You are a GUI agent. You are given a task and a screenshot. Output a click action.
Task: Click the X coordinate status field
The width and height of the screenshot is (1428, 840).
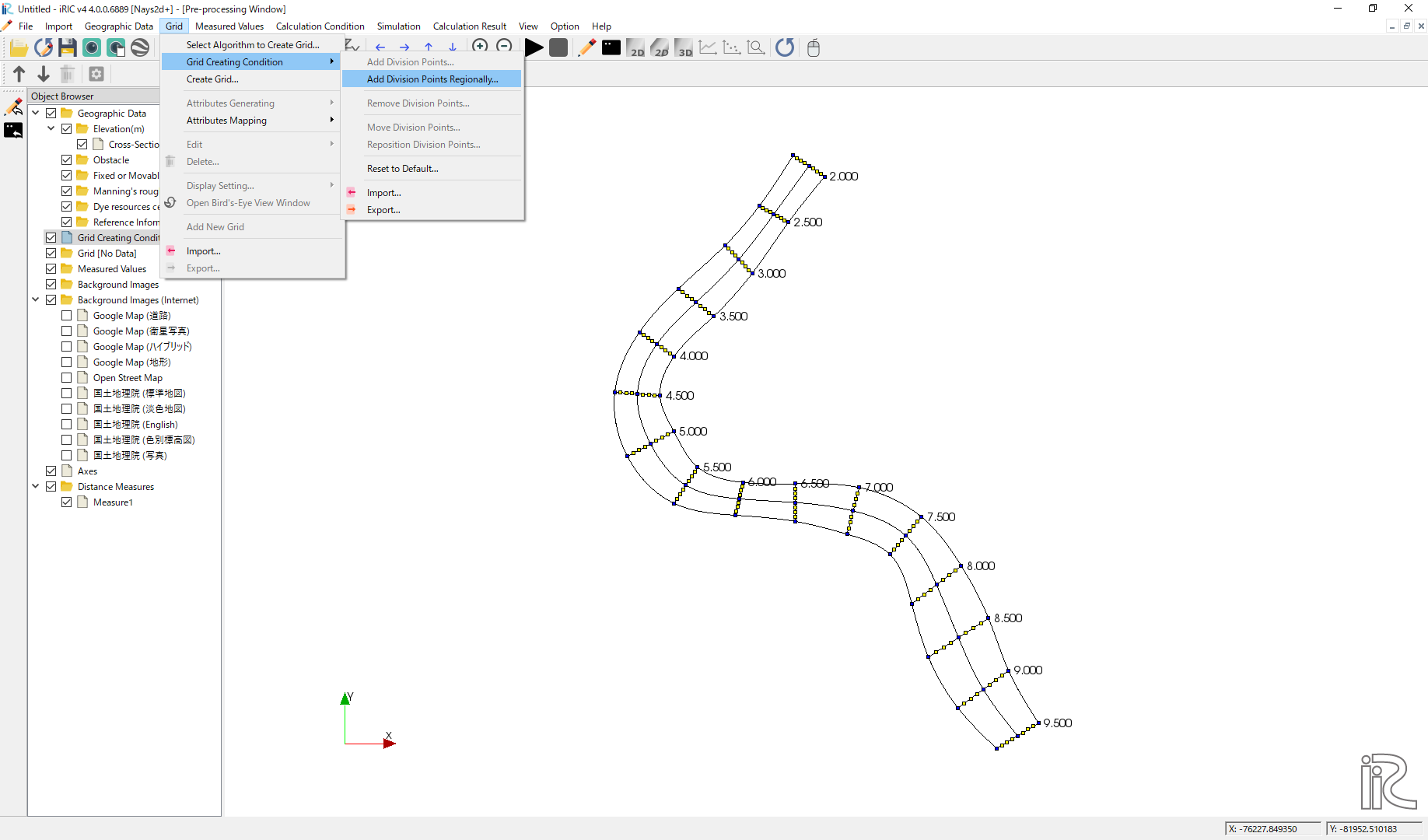point(1272,829)
